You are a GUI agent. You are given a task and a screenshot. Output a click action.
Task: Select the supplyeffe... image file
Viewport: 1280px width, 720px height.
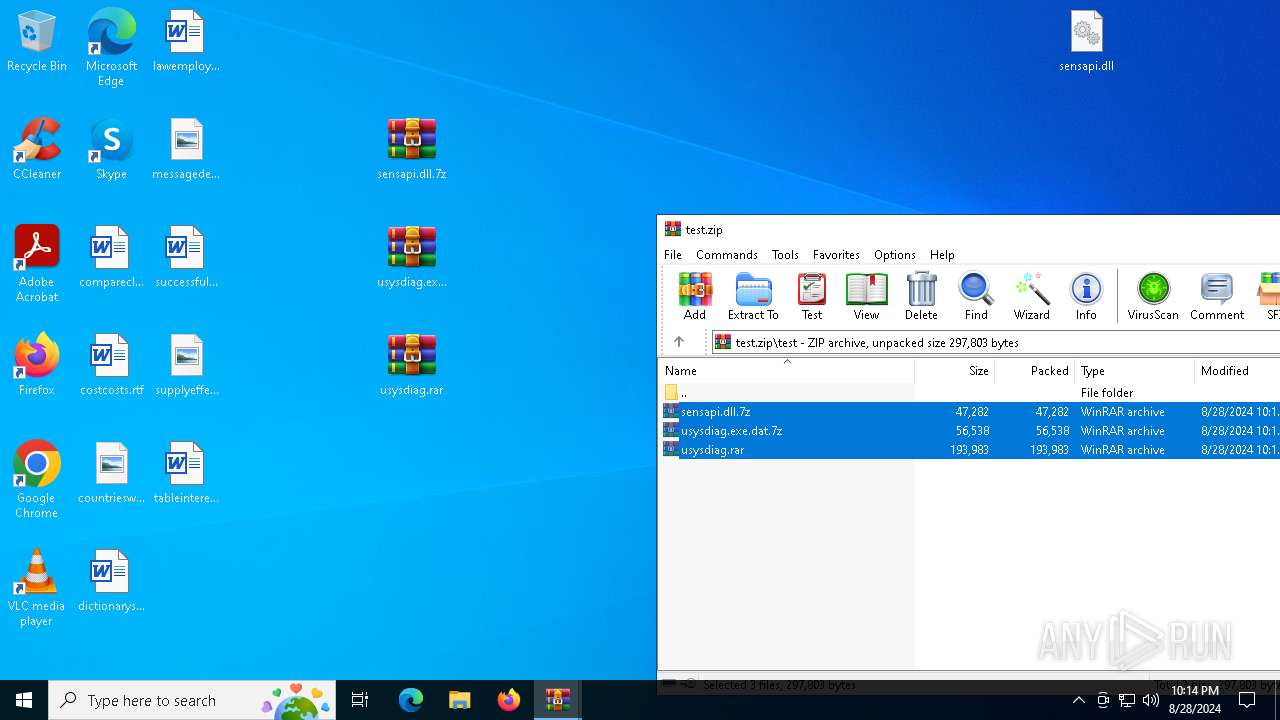click(x=186, y=366)
